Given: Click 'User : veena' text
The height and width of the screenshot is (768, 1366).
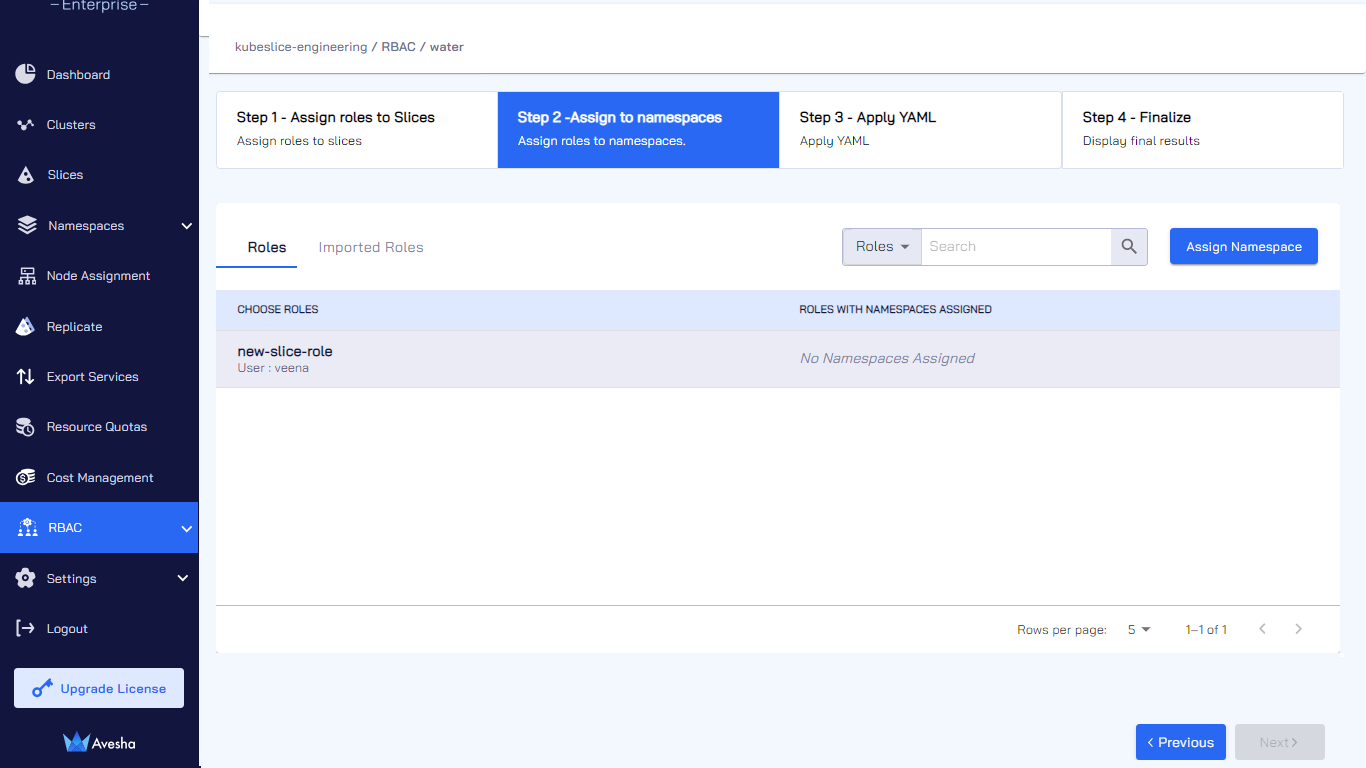Looking at the screenshot, I should 273,368.
